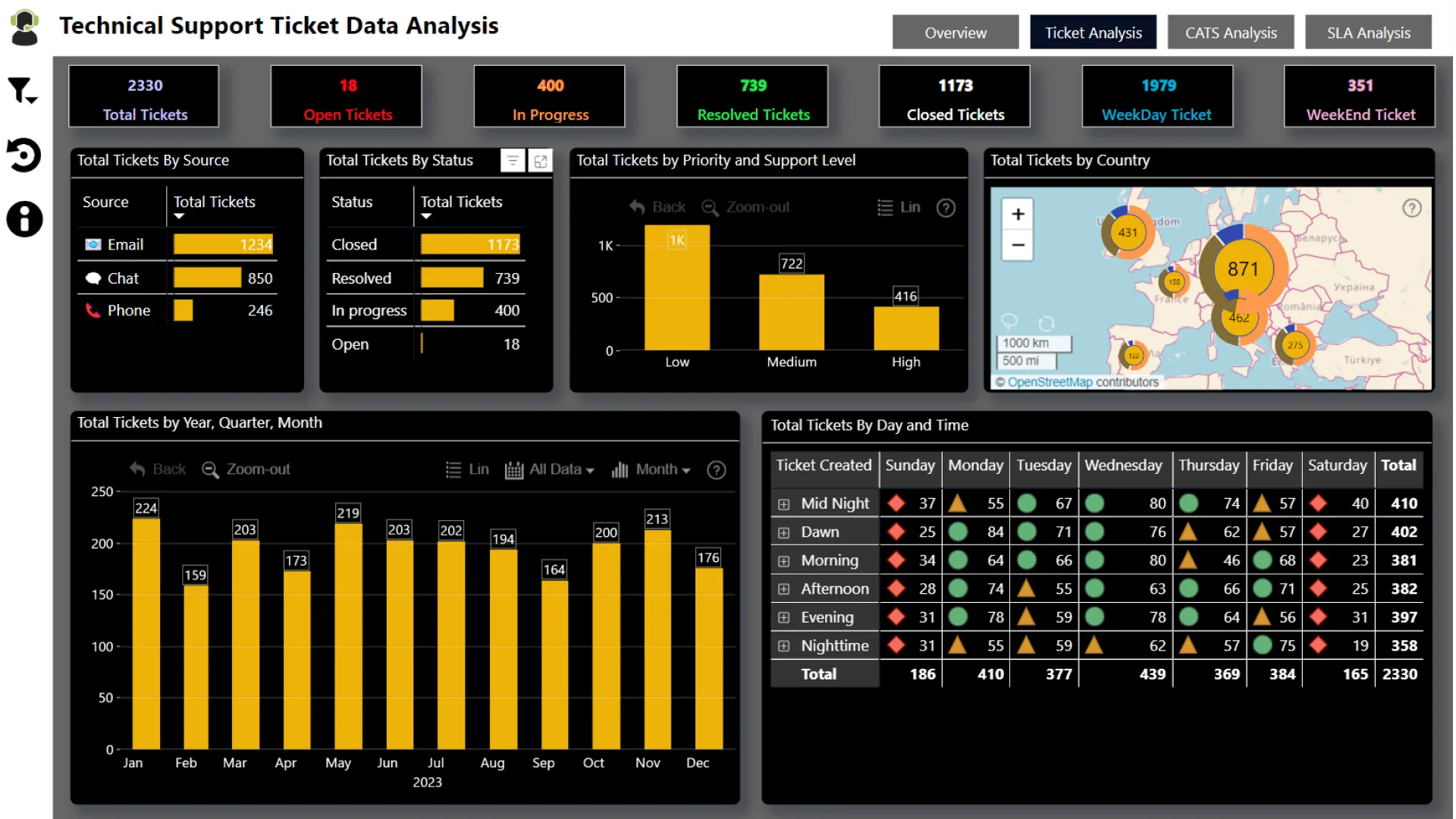Click In Progress 400 card
This screenshot has height=819, width=1456.
(x=550, y=96)
